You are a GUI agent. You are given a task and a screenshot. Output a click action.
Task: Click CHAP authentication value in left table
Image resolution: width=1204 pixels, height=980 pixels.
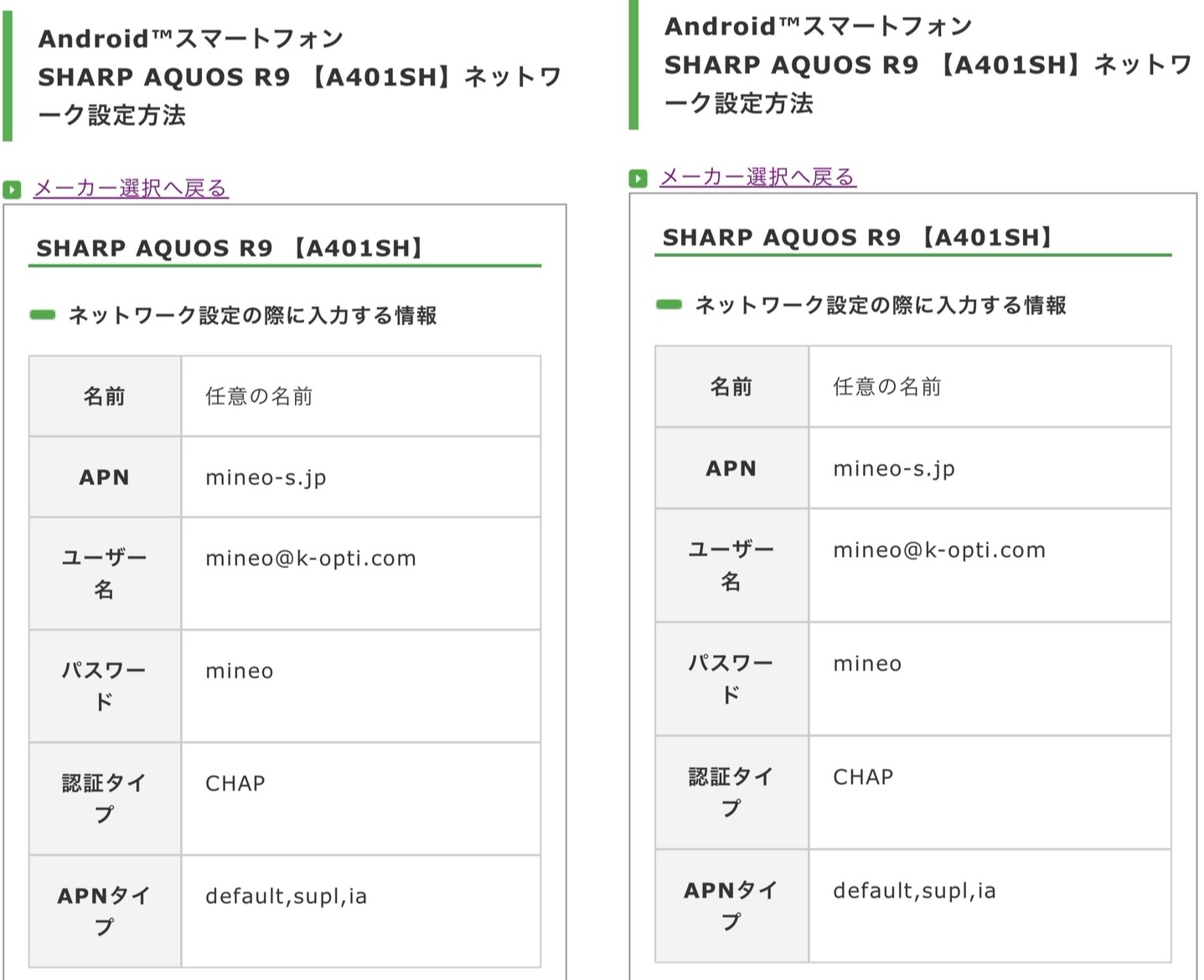235,783
